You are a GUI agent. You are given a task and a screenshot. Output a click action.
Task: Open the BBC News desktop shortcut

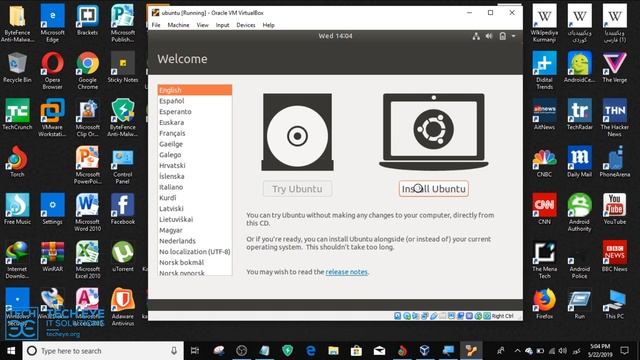615,256
